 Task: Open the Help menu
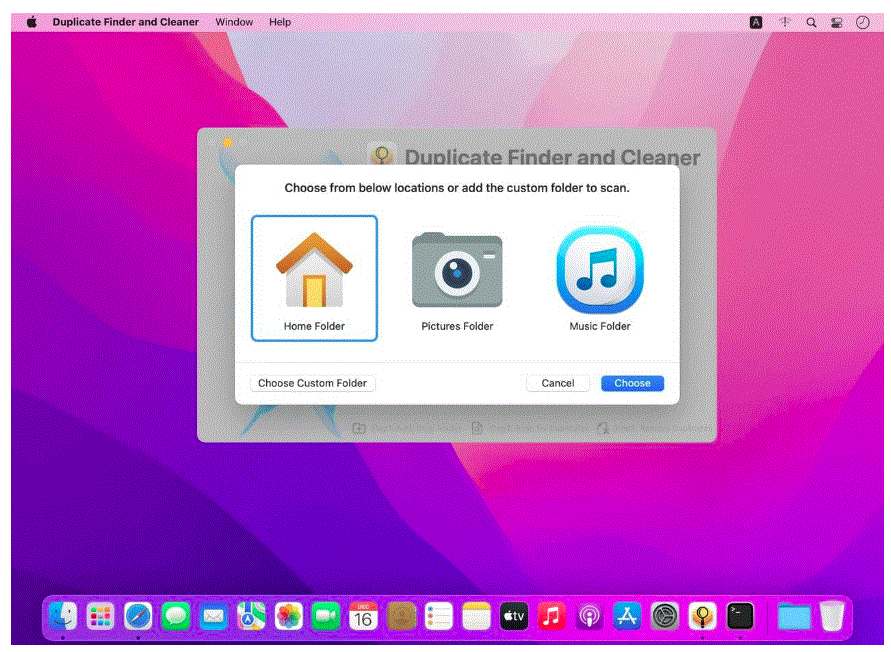280,22
